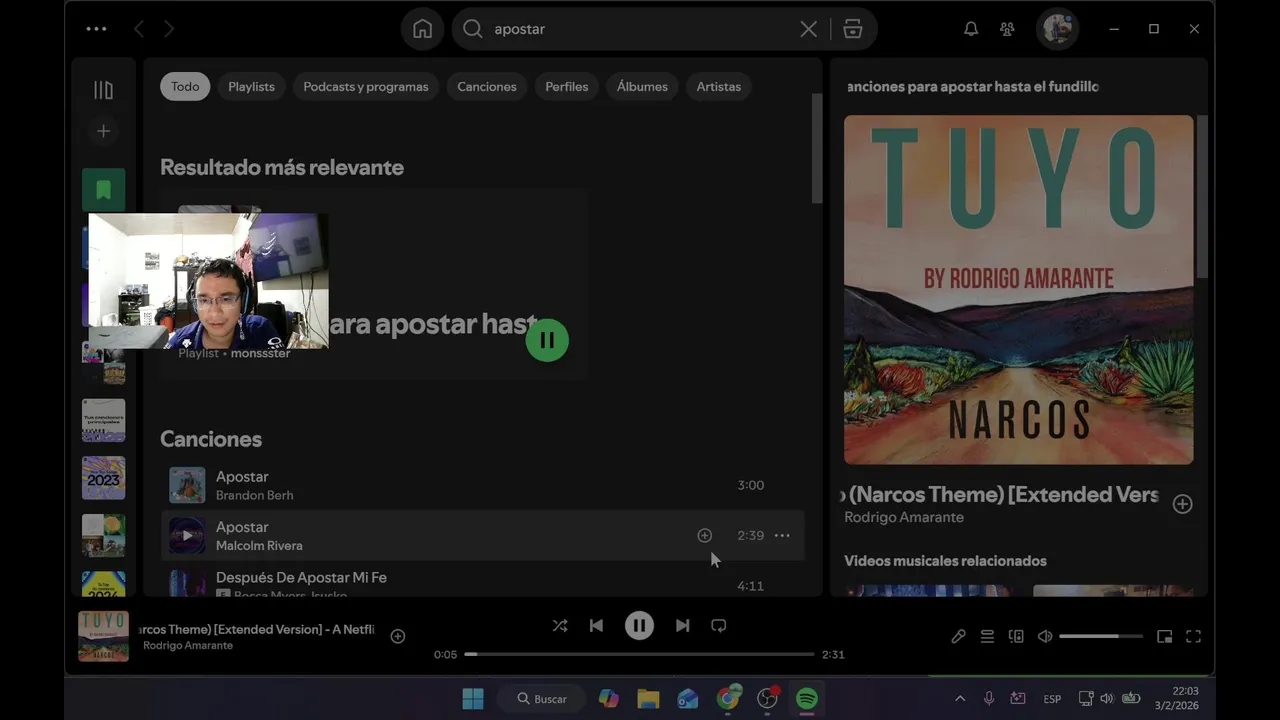Screen dimensions: 1280x720
Task: Adjust the volume slider
Action: tap(1102, 636)
